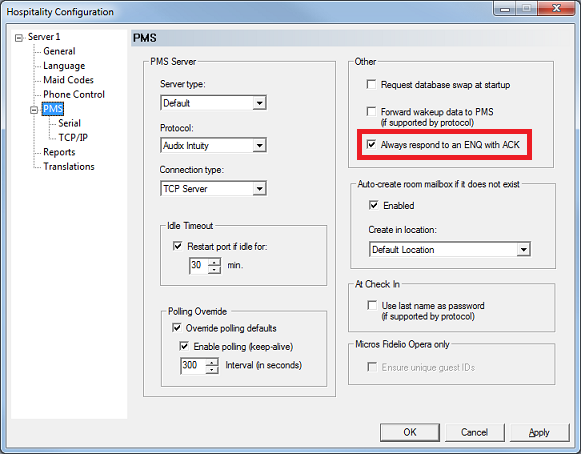Image resolution: width=581 pixels, height=454 pixels.
Task: Toggle Forward wakeup data to PMS
Action: point(371,112)
